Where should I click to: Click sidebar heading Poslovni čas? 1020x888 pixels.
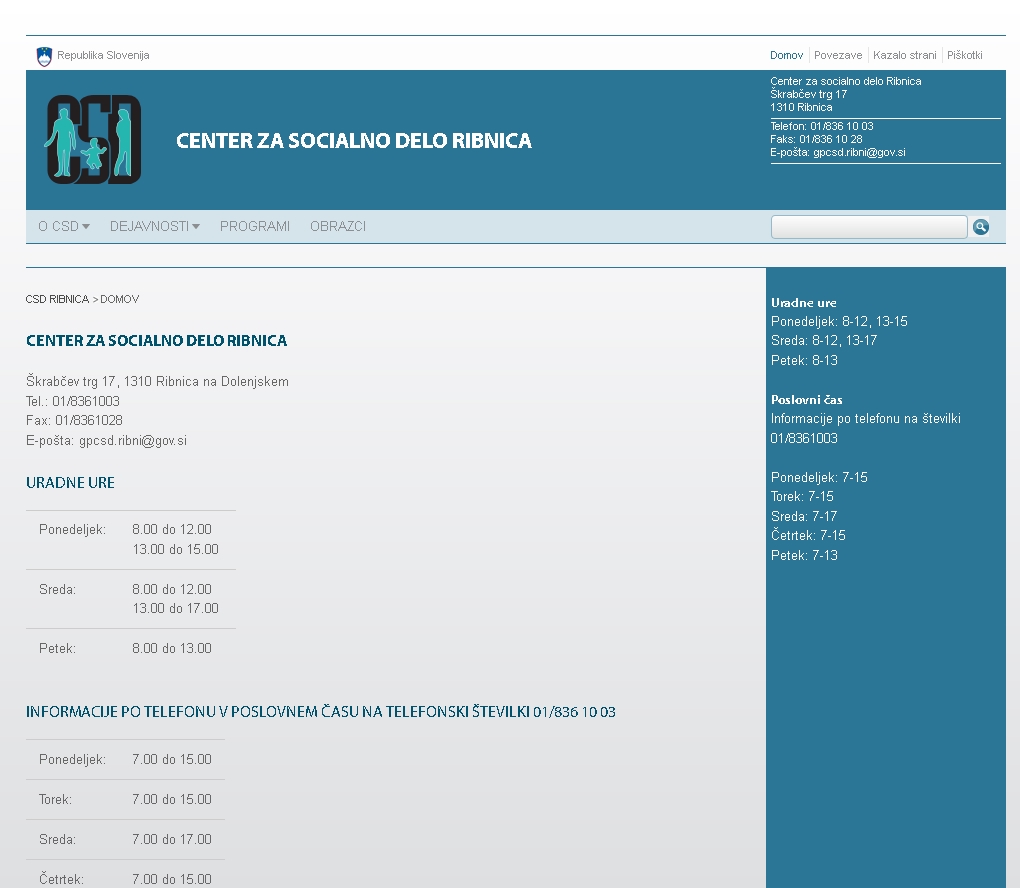[x=807, y=399]
